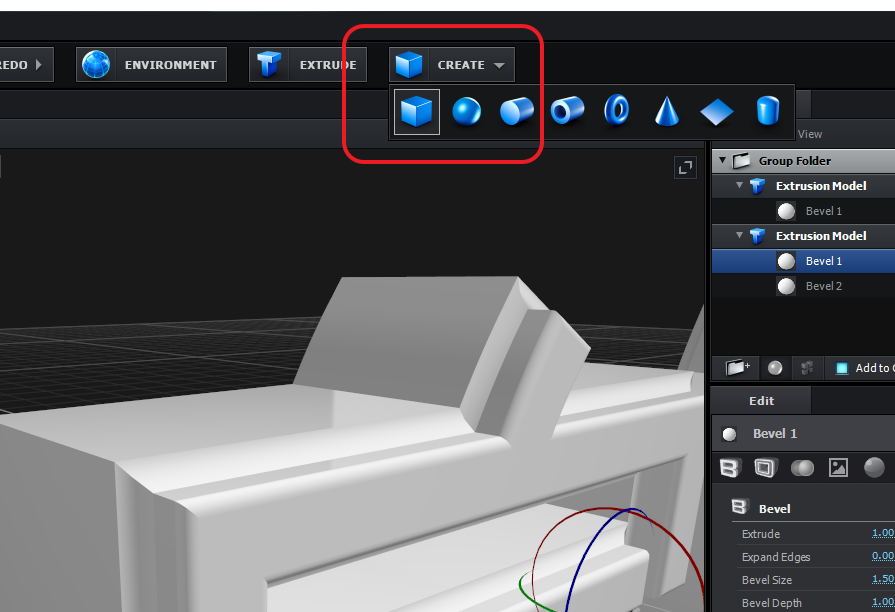The width and height of the screenshot is (895, 612).
Task: Edit the Extrude value
Action: (882, 533)
